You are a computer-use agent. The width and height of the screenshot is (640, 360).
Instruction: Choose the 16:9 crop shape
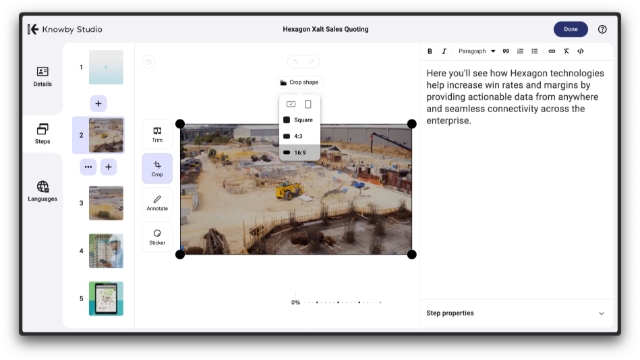point(299,153)
